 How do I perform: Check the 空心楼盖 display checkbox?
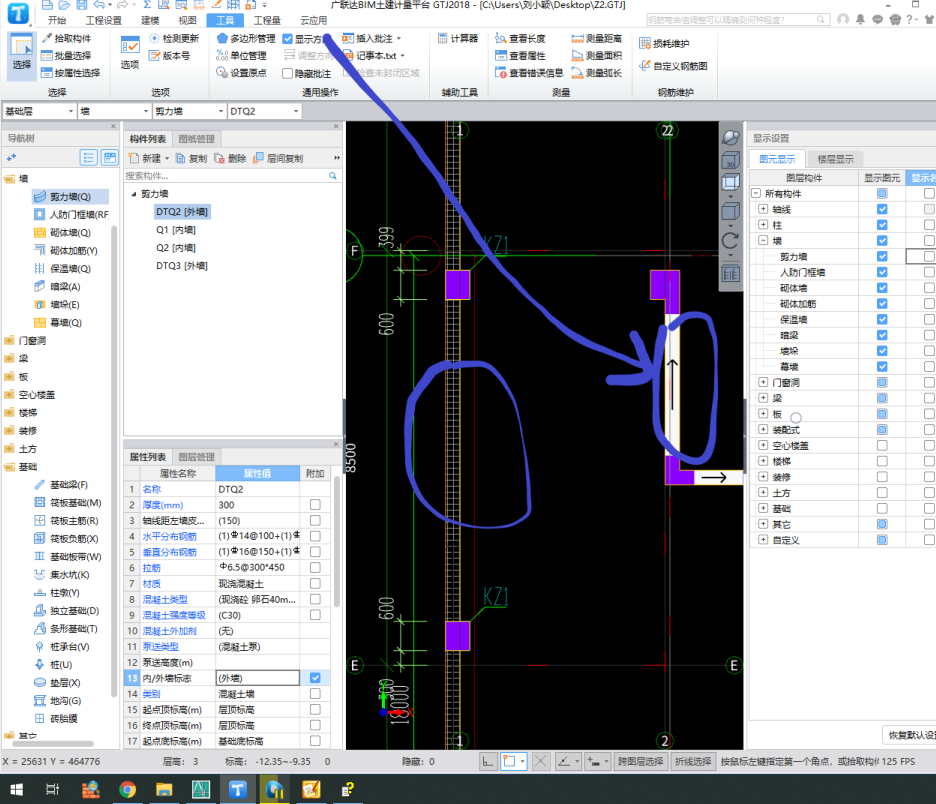click(882, 445)
